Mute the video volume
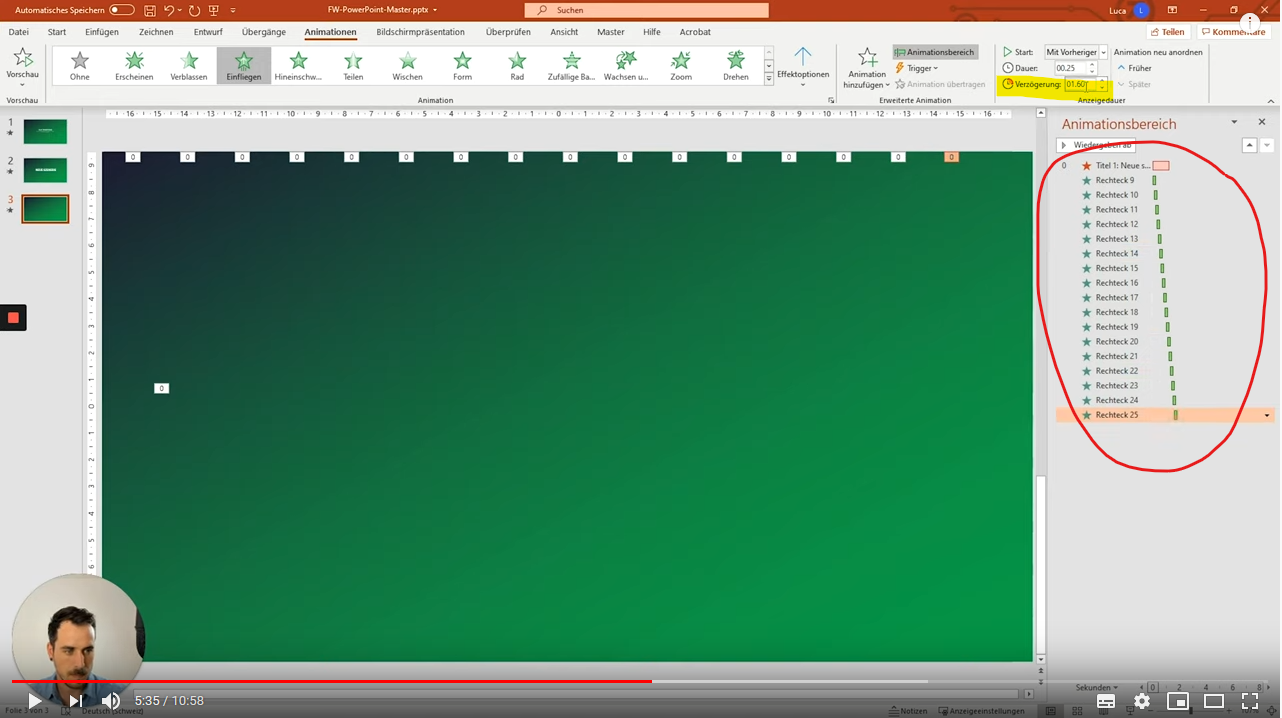Image resolution: width=1282 pixels, height=718 pixels. click(111, 701)
